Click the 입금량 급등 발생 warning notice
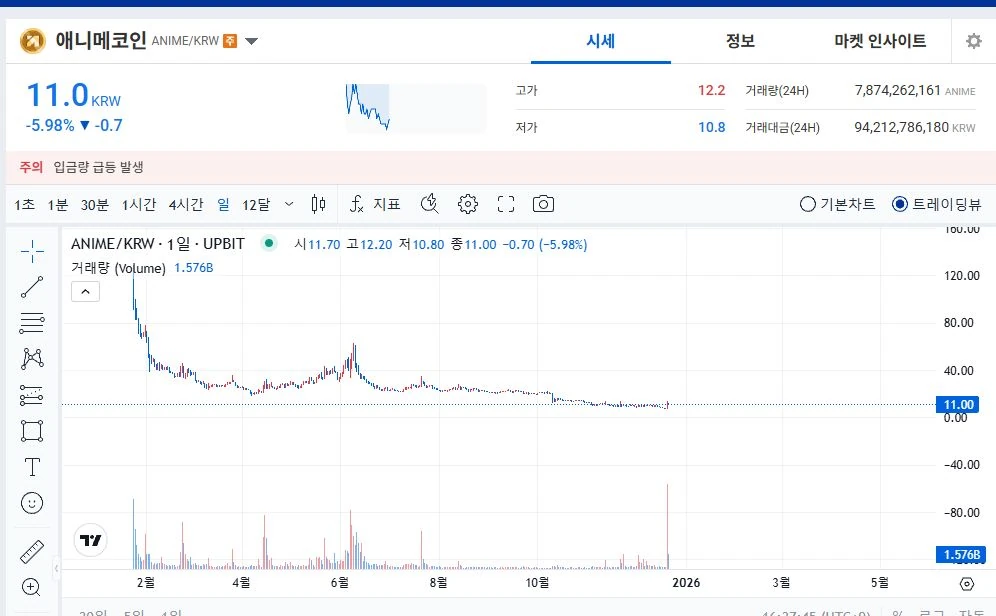 click(x=98, y=167)
